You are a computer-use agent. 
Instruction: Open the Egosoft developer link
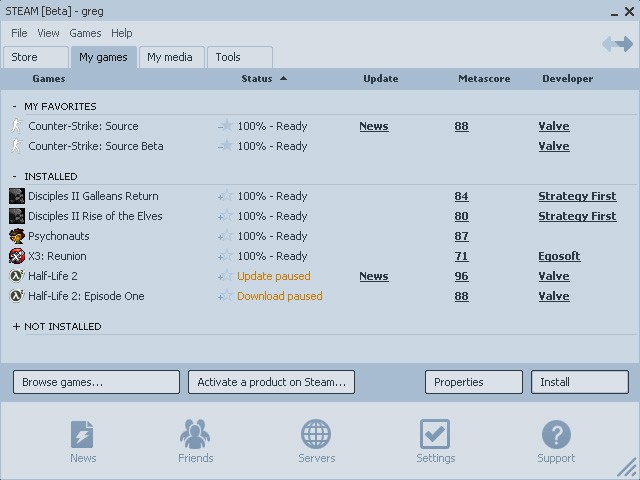tap(559, 256)
